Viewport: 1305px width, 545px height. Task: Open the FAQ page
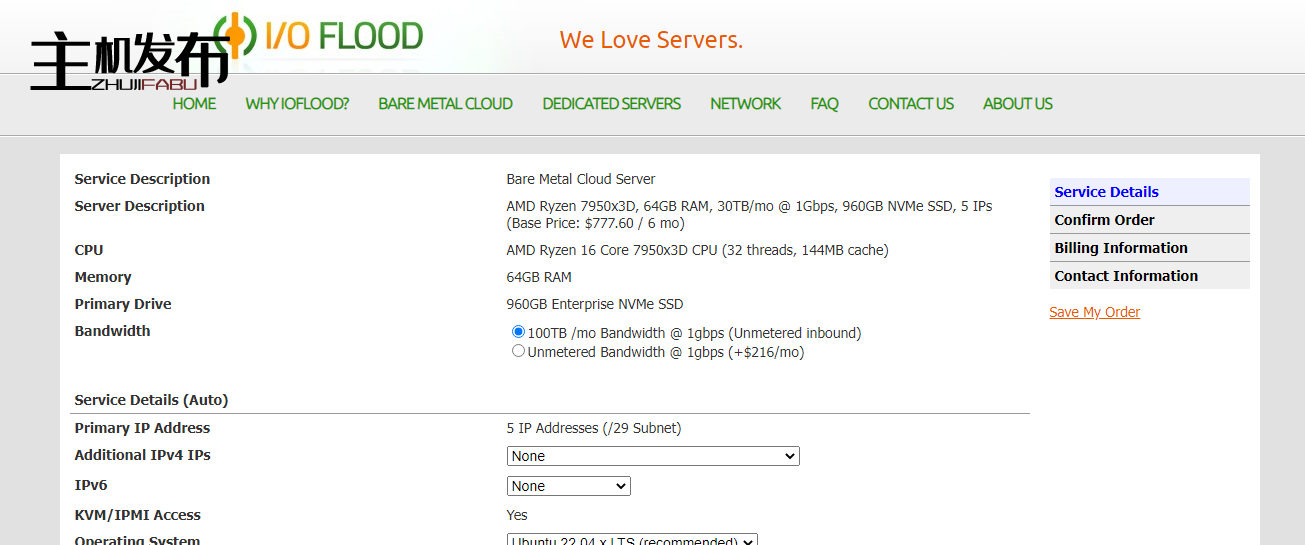point(824,104)
